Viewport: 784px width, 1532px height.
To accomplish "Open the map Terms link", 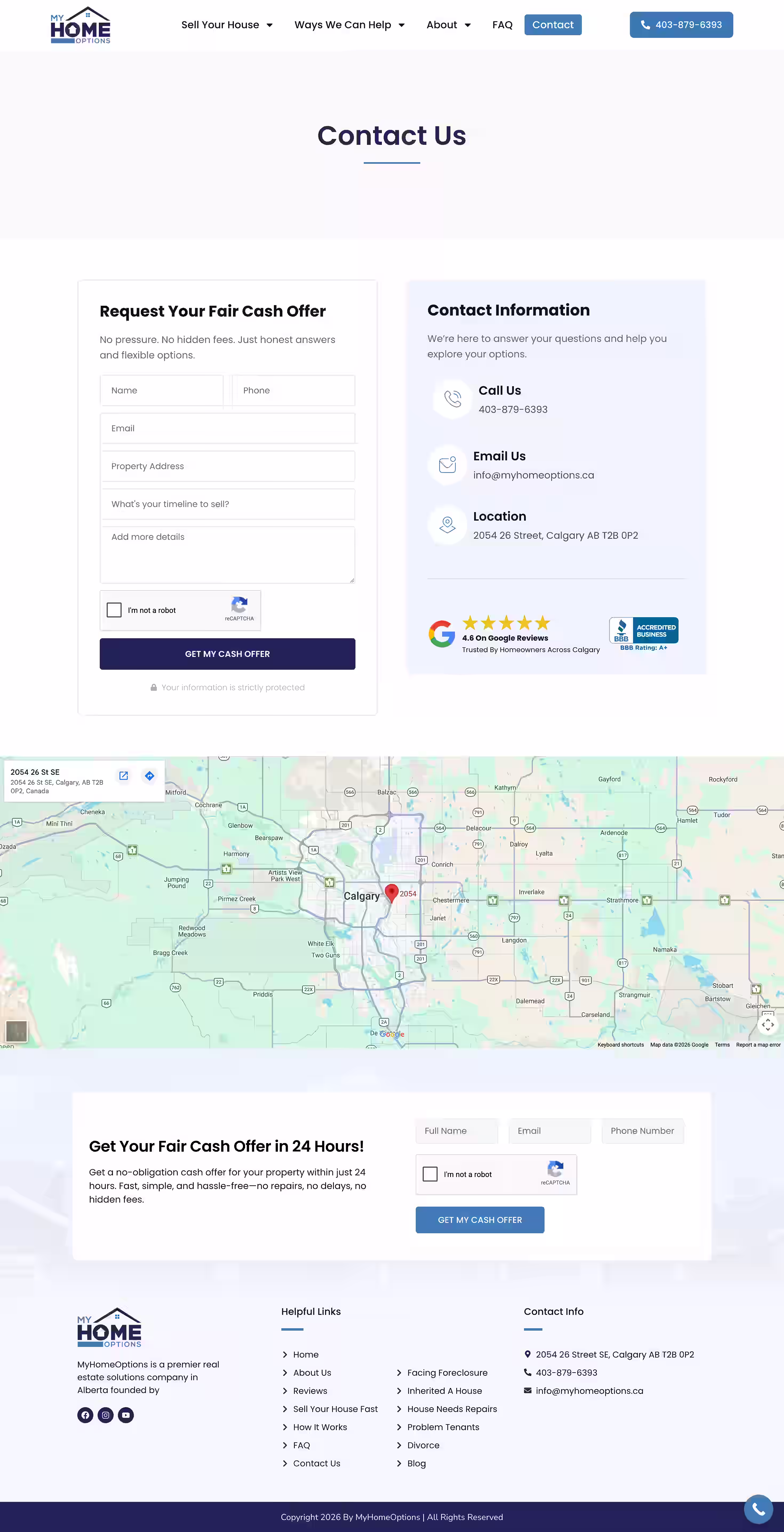I will coord(722,1044).
